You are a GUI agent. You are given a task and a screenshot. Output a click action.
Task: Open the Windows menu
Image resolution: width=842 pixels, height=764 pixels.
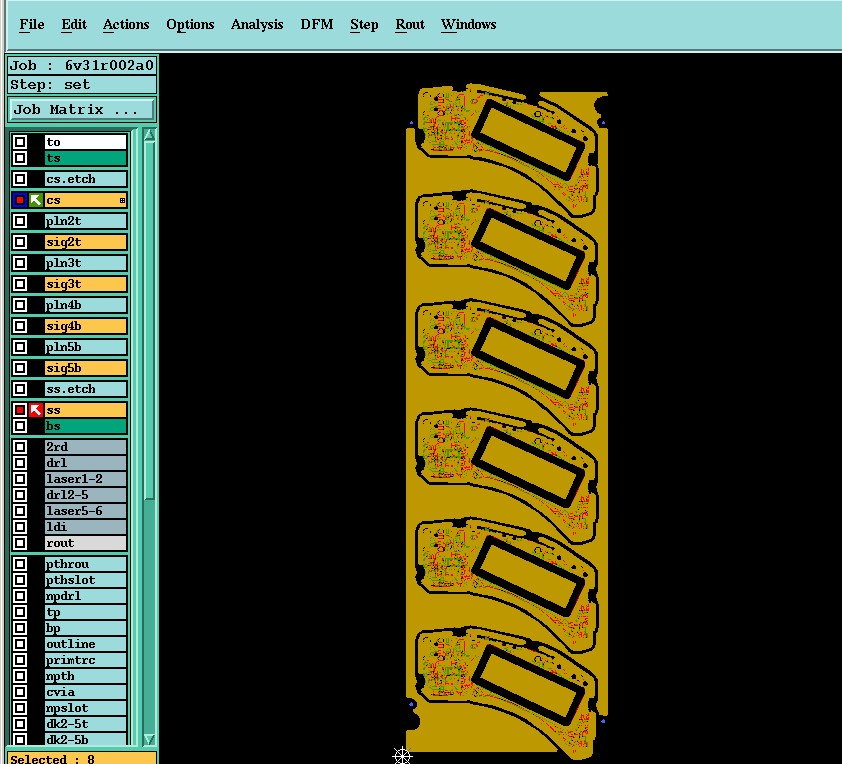point(468,25)
